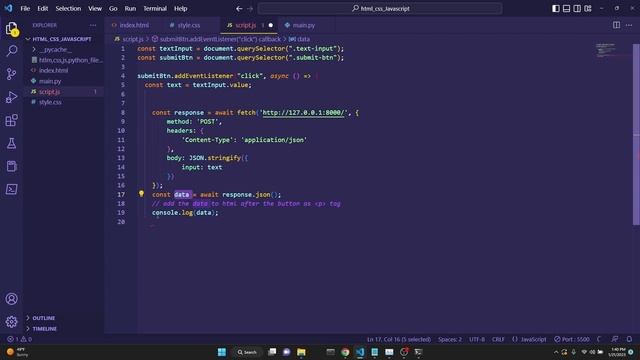Click the lightbulb code action on line 17
This screenshot has width=640, height=360.
(141, 194)
